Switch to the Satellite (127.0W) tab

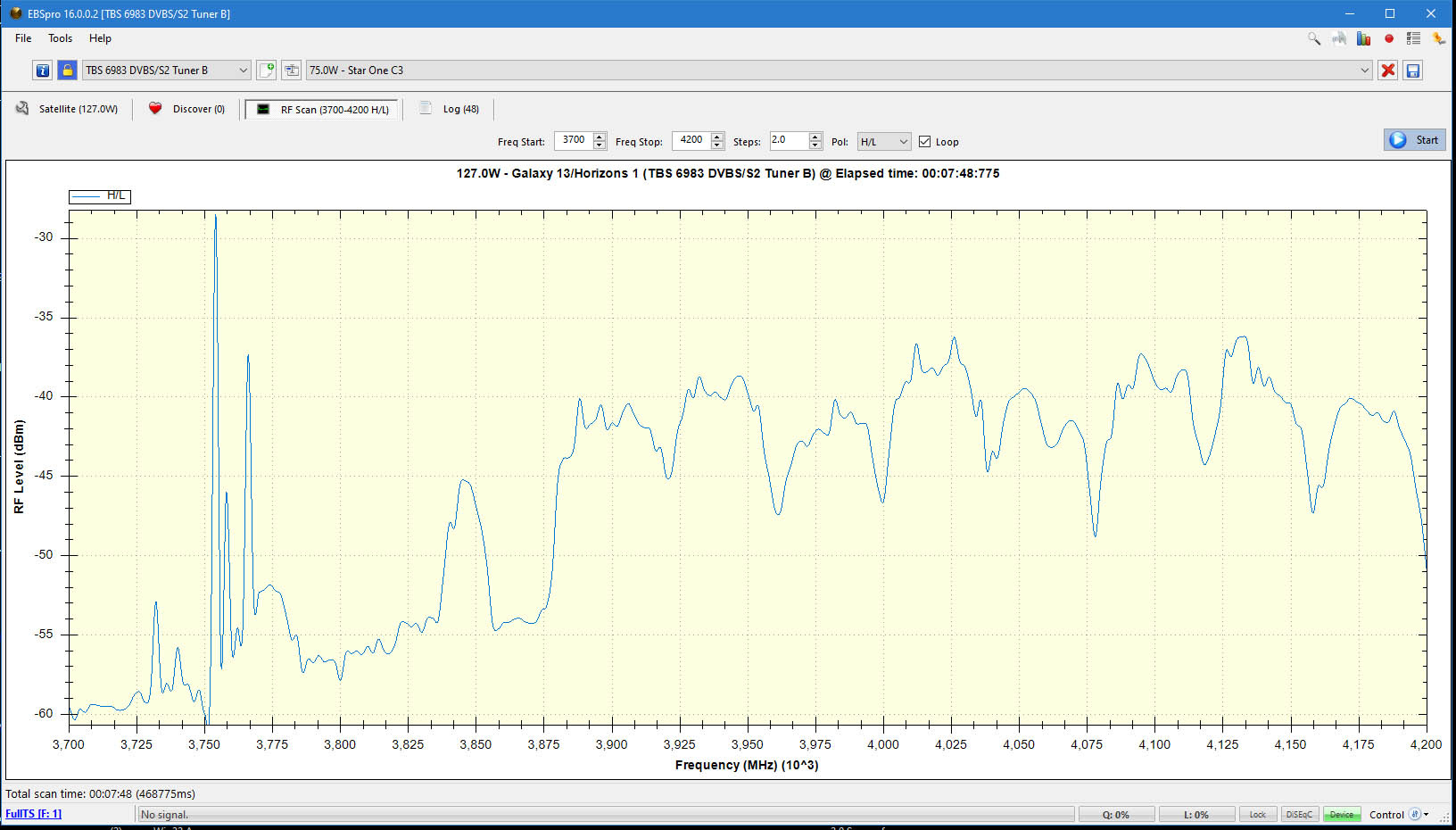(68, 109)
